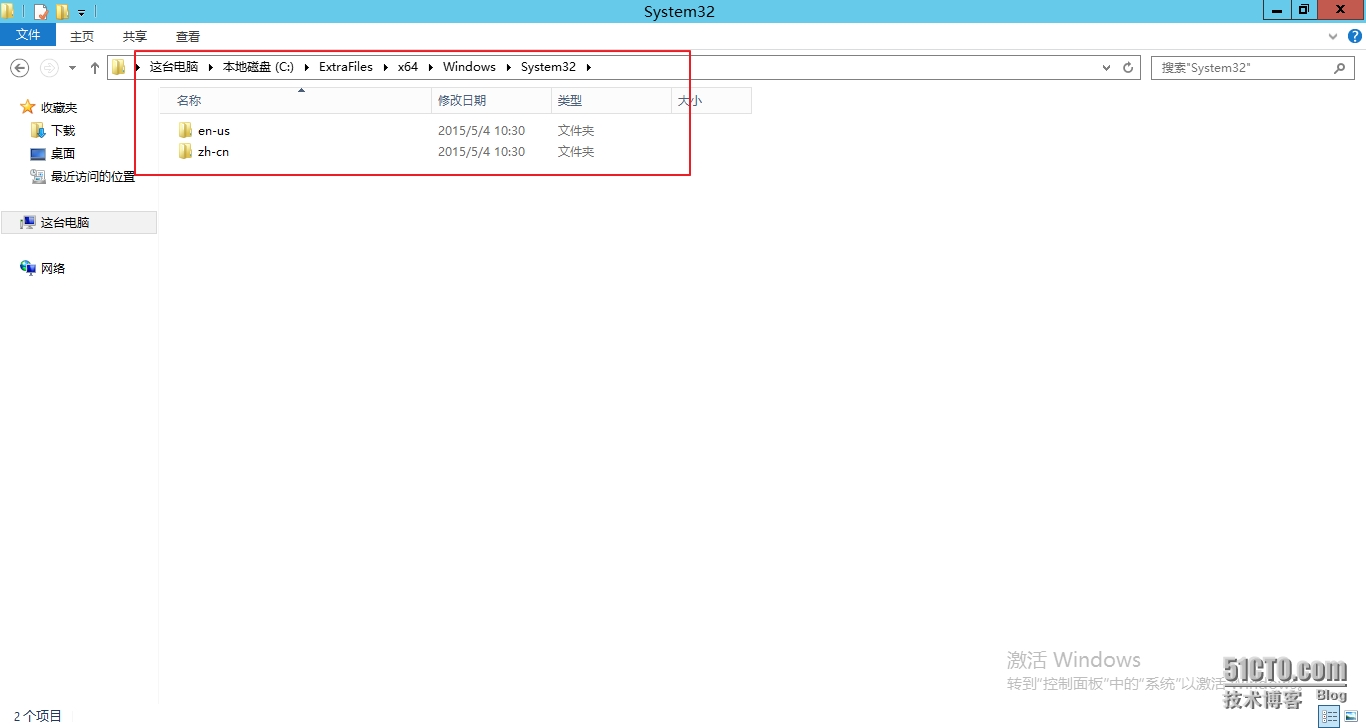Expand the ribbon with the chevron
Screen dimensions: 1366x728
click(x=1332, y=36)
